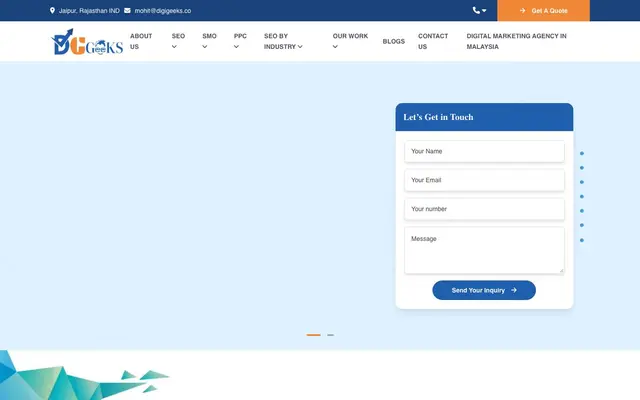Viewport: 640px width, 400px height.
Task: Open the SMO menu item
Action: coord(209,36)
